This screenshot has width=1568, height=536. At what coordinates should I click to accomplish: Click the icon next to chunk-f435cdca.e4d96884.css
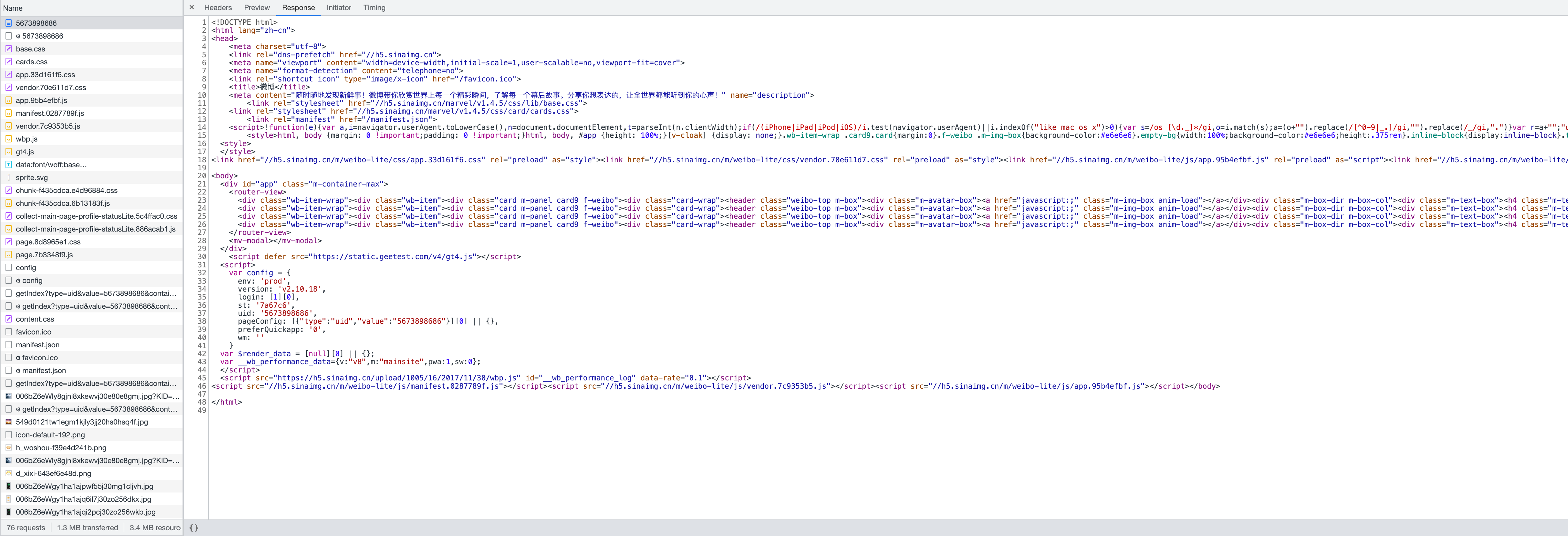coord(9,190)
